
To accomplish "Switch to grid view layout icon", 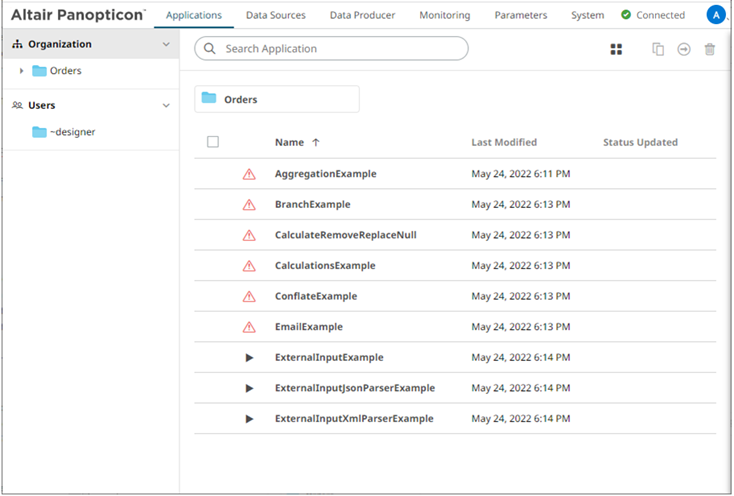I will pyautogui.click(x=617, y=49).
